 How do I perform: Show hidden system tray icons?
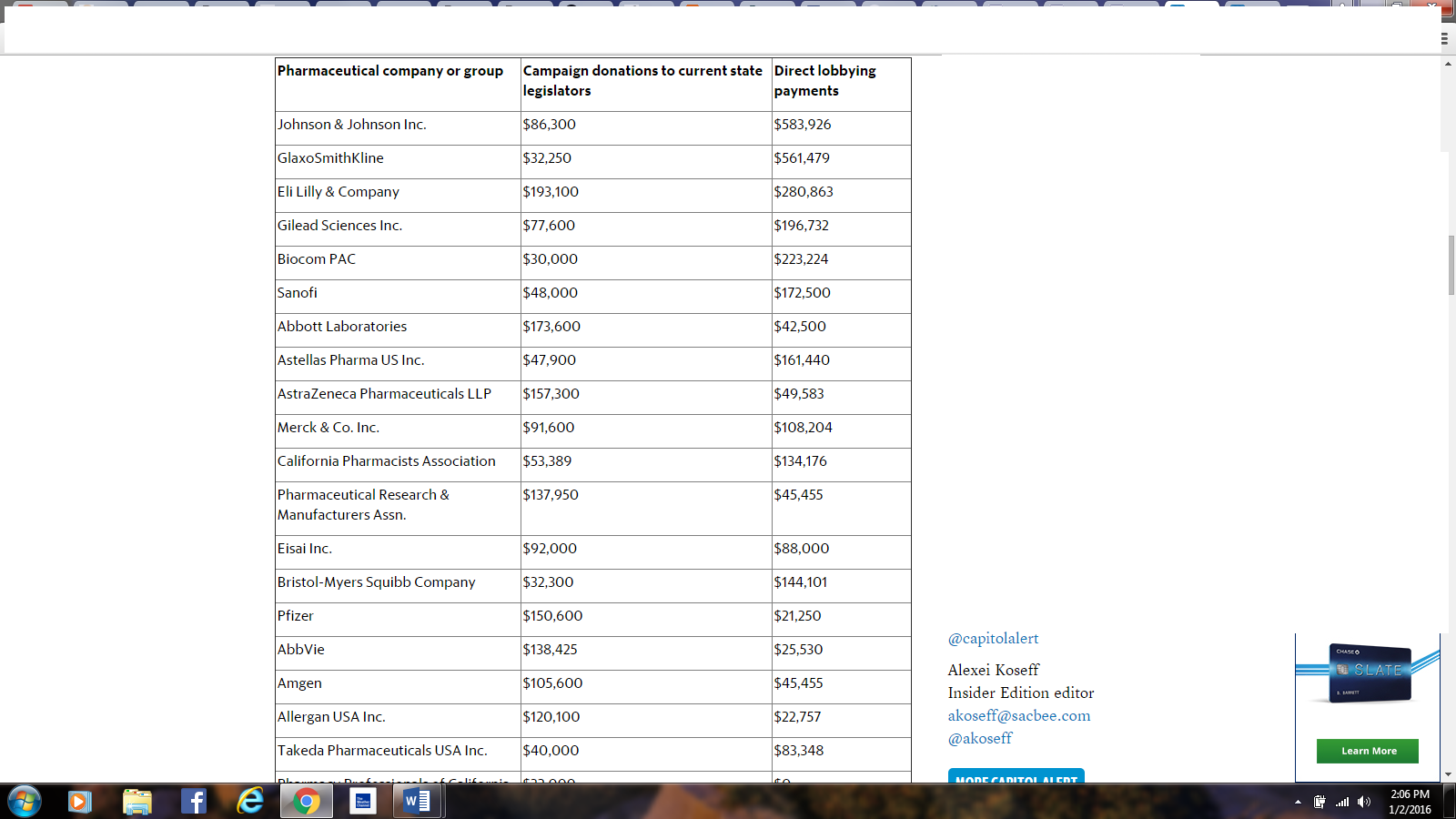[1298, 803]
